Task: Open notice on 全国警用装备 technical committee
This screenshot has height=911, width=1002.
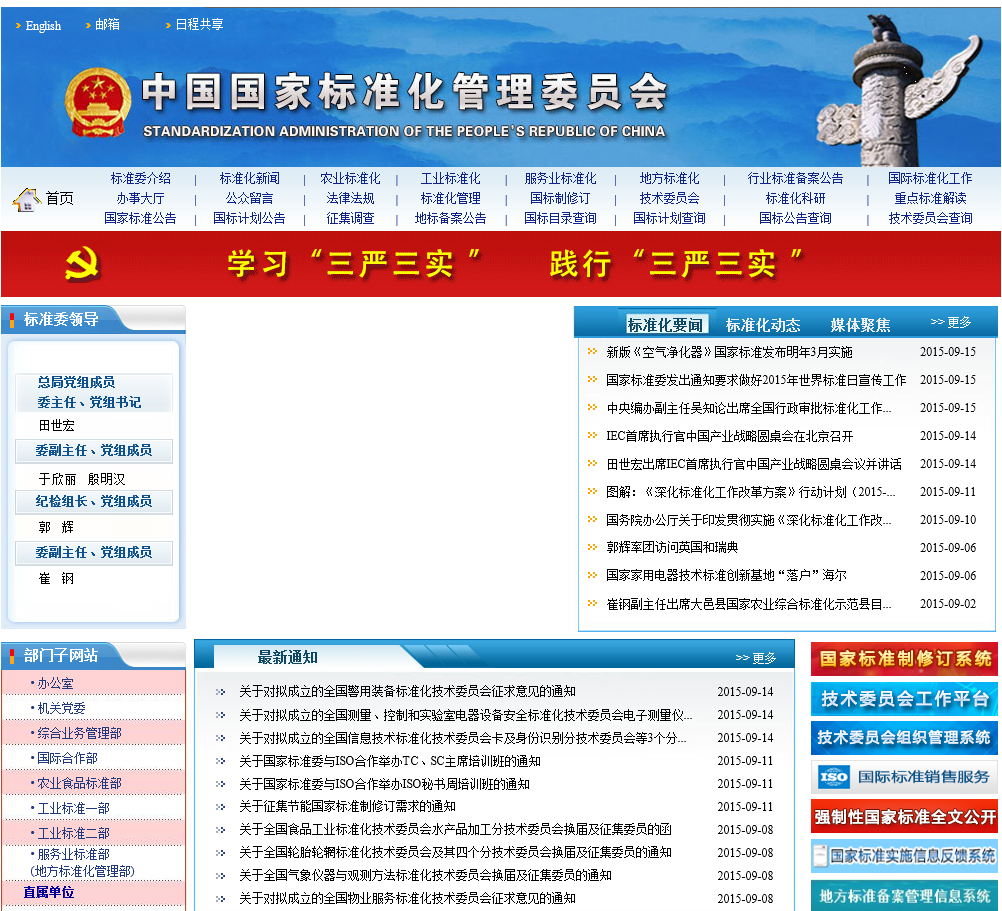Action: (407, 691)
